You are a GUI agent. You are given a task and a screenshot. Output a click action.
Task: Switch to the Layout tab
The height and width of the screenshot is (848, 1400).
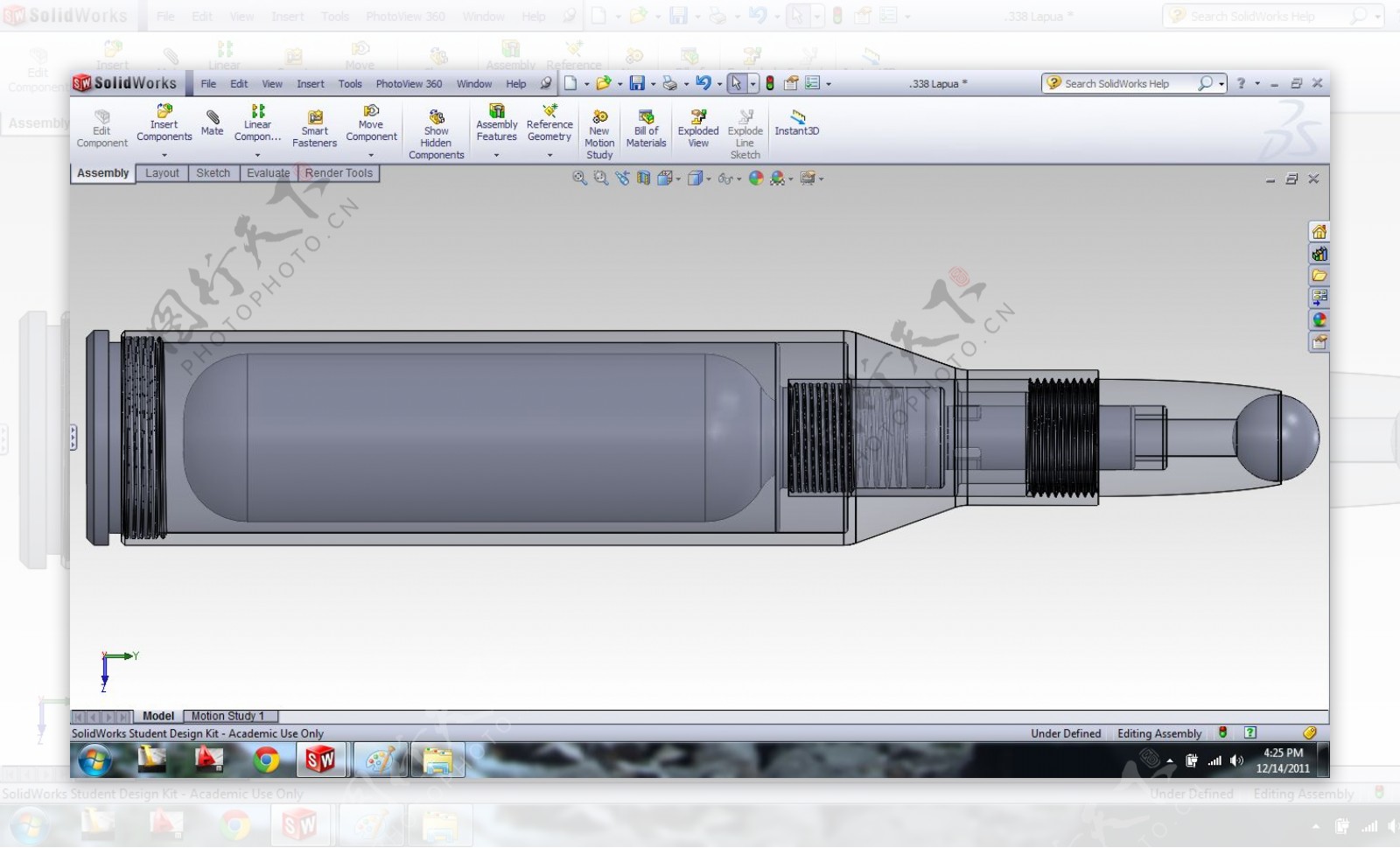(x=162, y=173)
